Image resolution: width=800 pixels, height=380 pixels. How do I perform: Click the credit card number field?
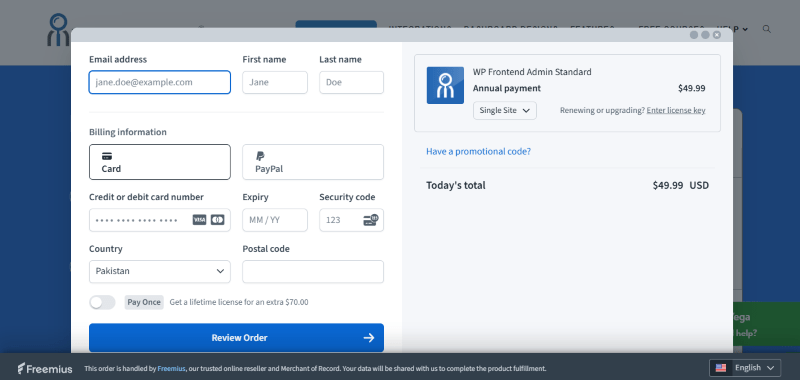point(160,220)
